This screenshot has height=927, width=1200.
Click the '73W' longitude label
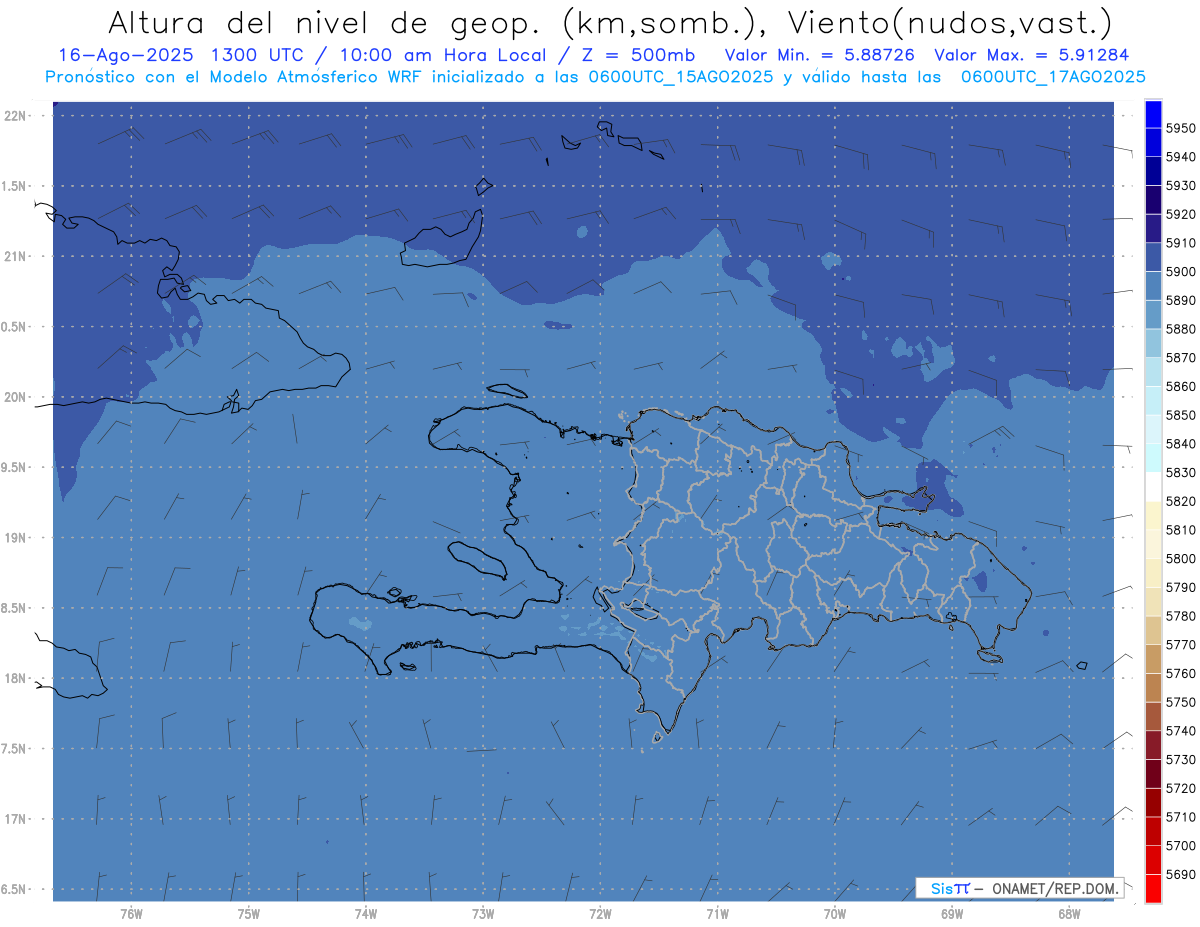pyautogui.click(x=483, y=914)
